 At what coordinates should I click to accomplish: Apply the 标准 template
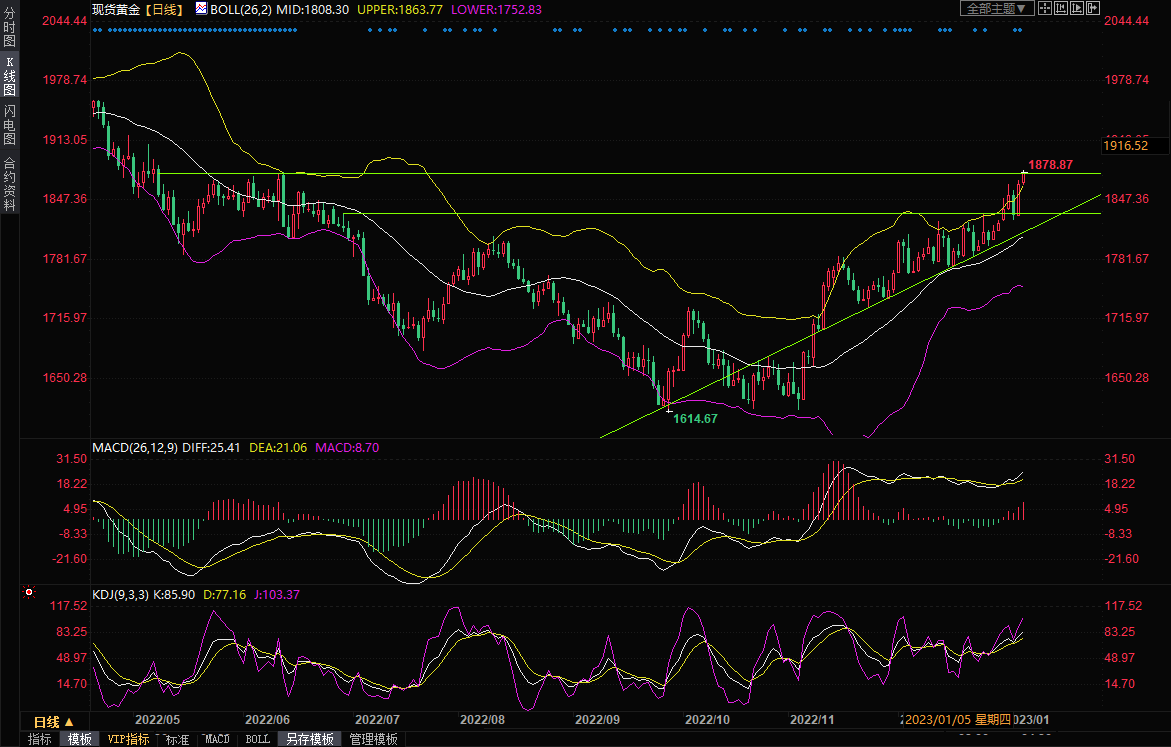(178, 739)
